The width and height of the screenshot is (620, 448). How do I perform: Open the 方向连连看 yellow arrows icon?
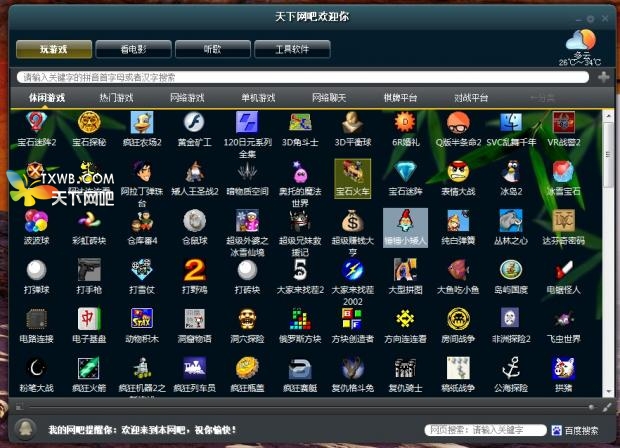(405, 319)
